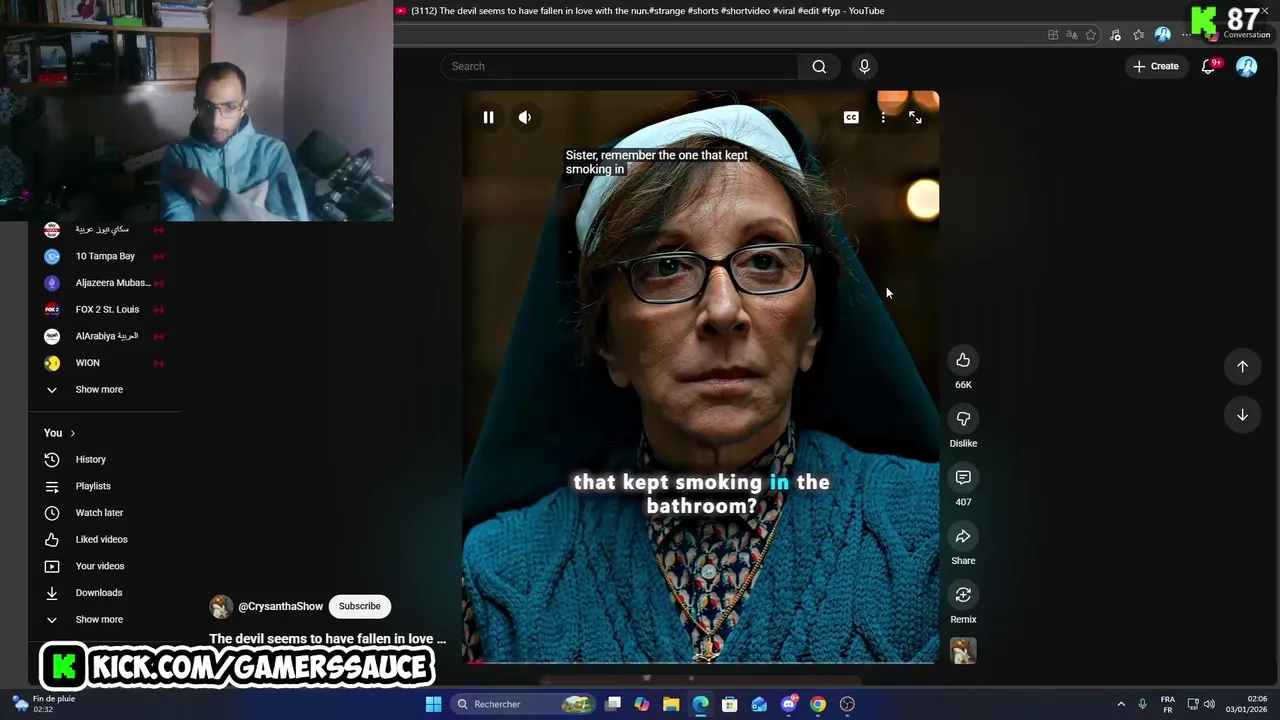This screenshot has height=720, width=1280.
Task: Subscribe to @CrysanthaShow
Action: [359, 606]
